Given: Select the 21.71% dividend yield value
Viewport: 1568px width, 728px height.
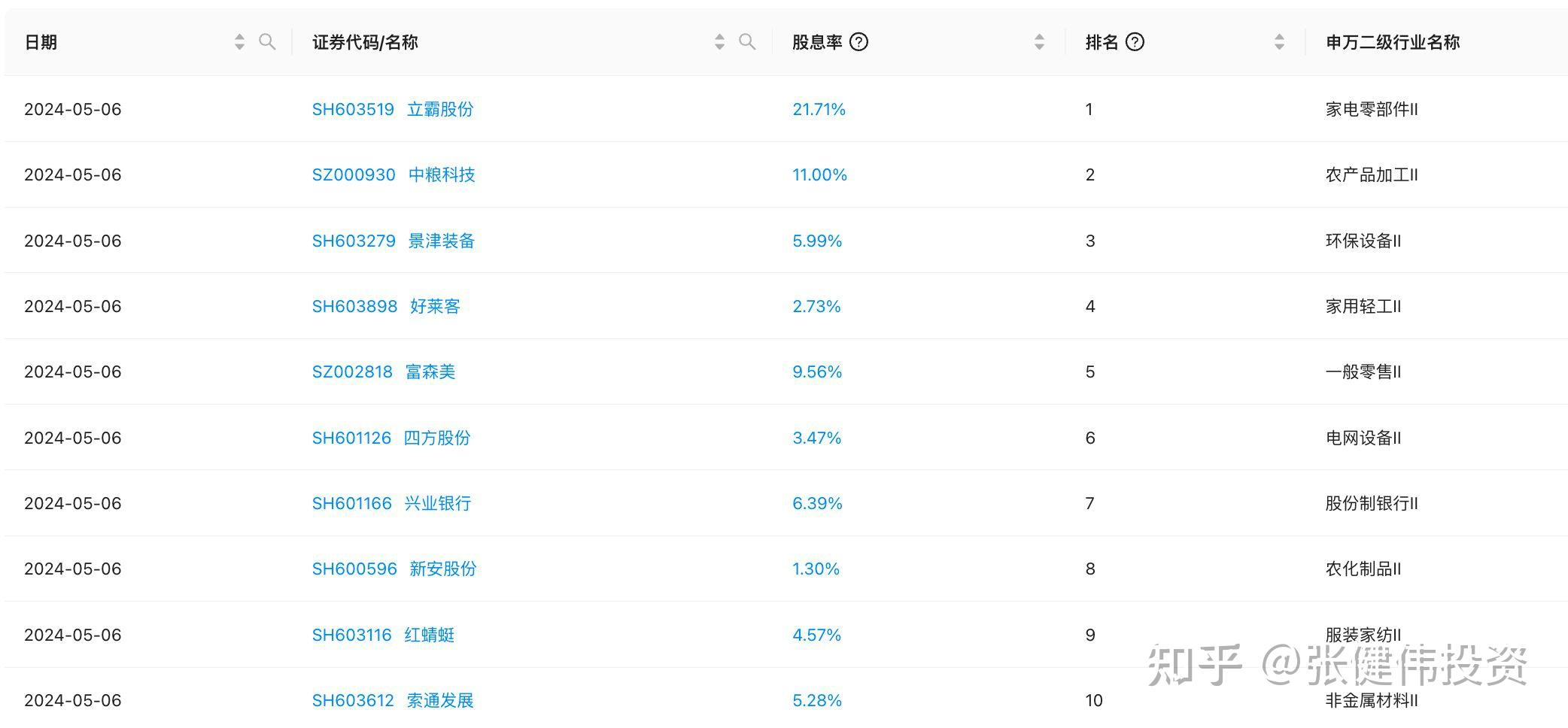Looking at the screenshot, I should [819, 109].
